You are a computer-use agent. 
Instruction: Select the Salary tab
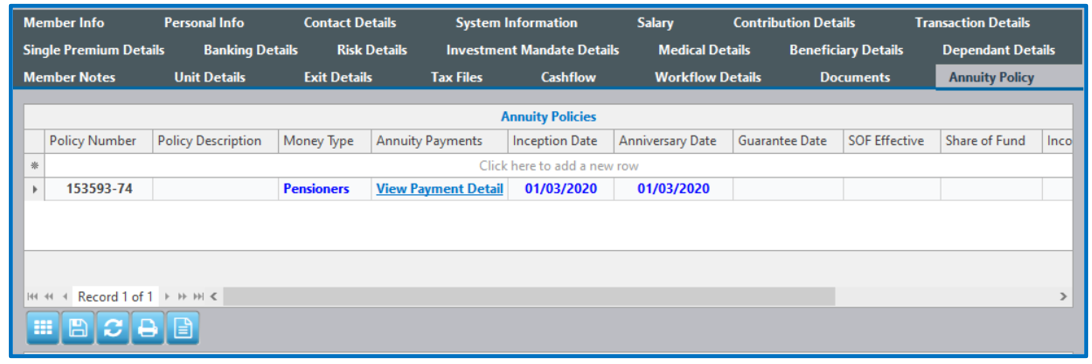655,23
